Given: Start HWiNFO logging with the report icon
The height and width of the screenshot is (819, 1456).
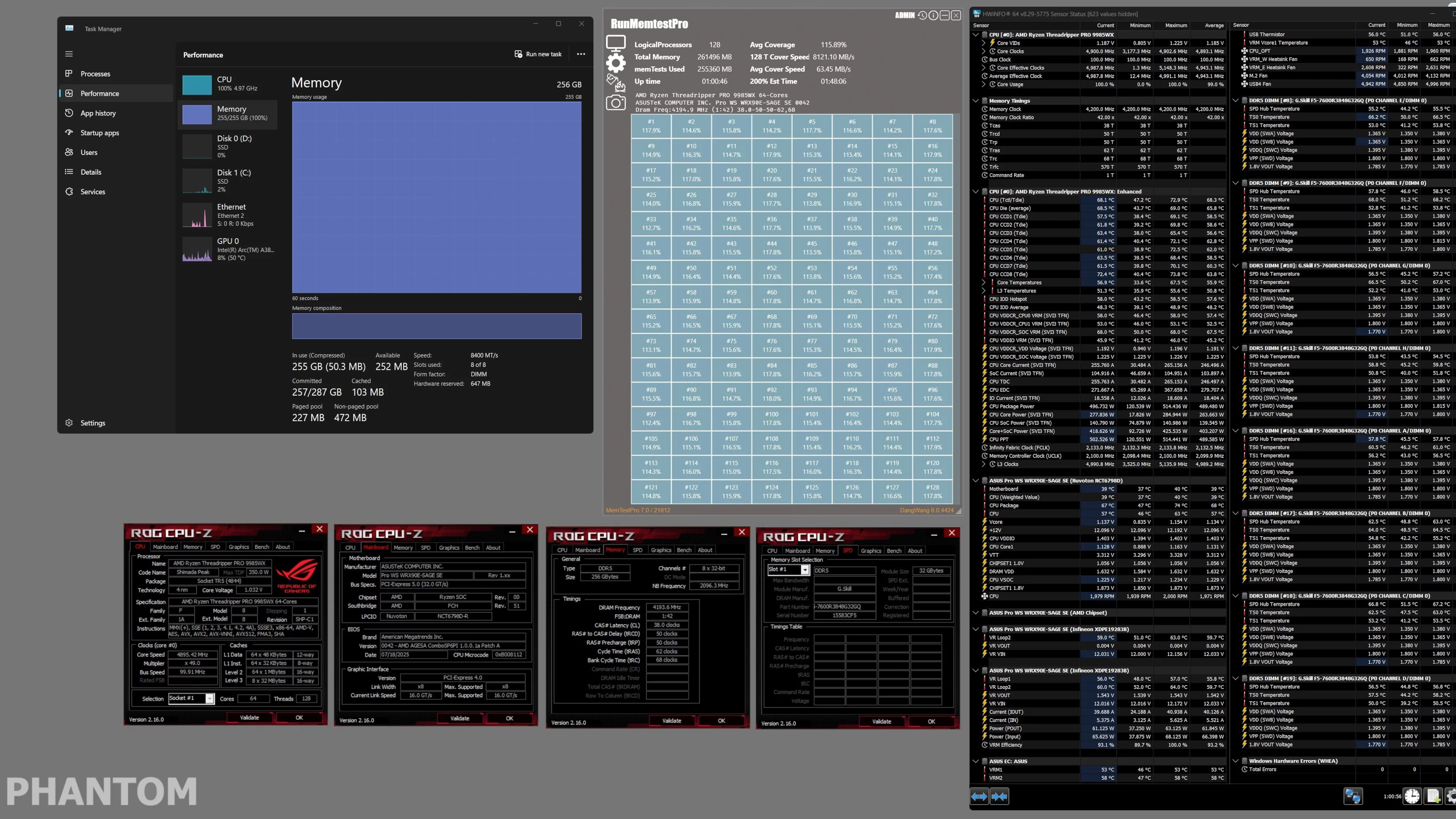Looking at the screenshot, I should [1433, 796].
